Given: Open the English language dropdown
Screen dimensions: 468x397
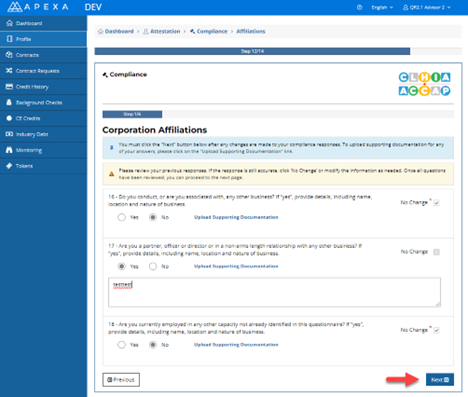Looking at the screenshot, I should click(382, 7).
